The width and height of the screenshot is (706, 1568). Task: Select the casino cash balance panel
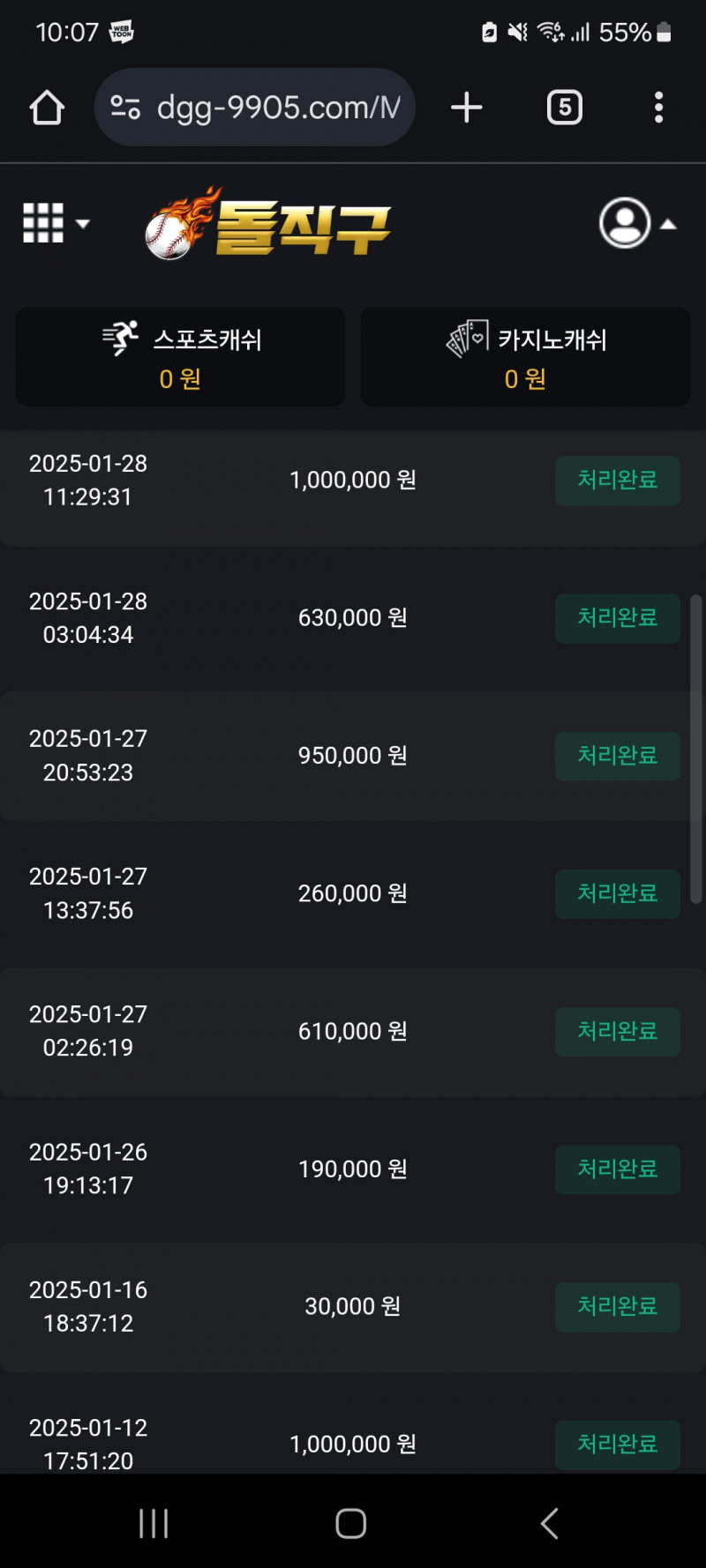pyautogui.click(x=525, y=357)
